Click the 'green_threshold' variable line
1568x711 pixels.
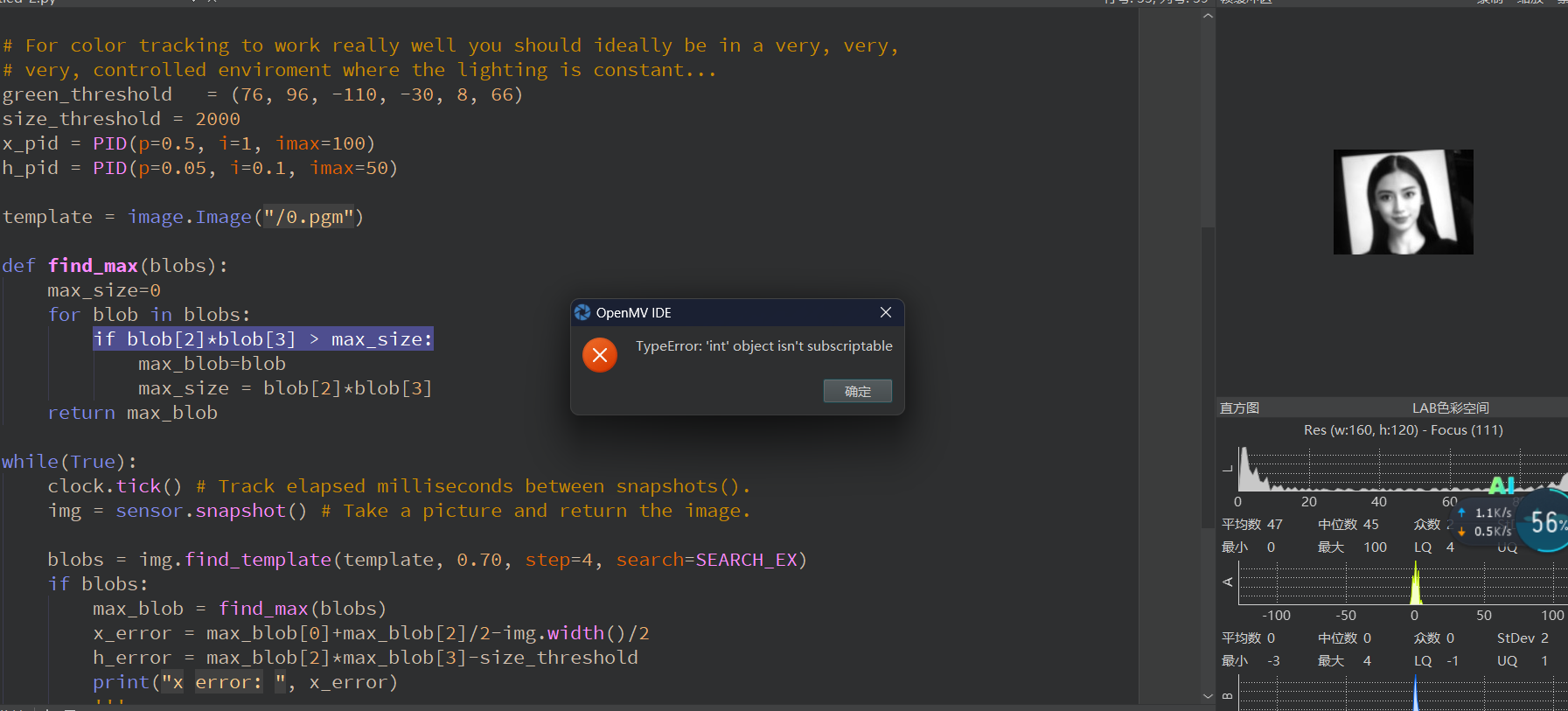pyautogui.click(x=262, y=94)
